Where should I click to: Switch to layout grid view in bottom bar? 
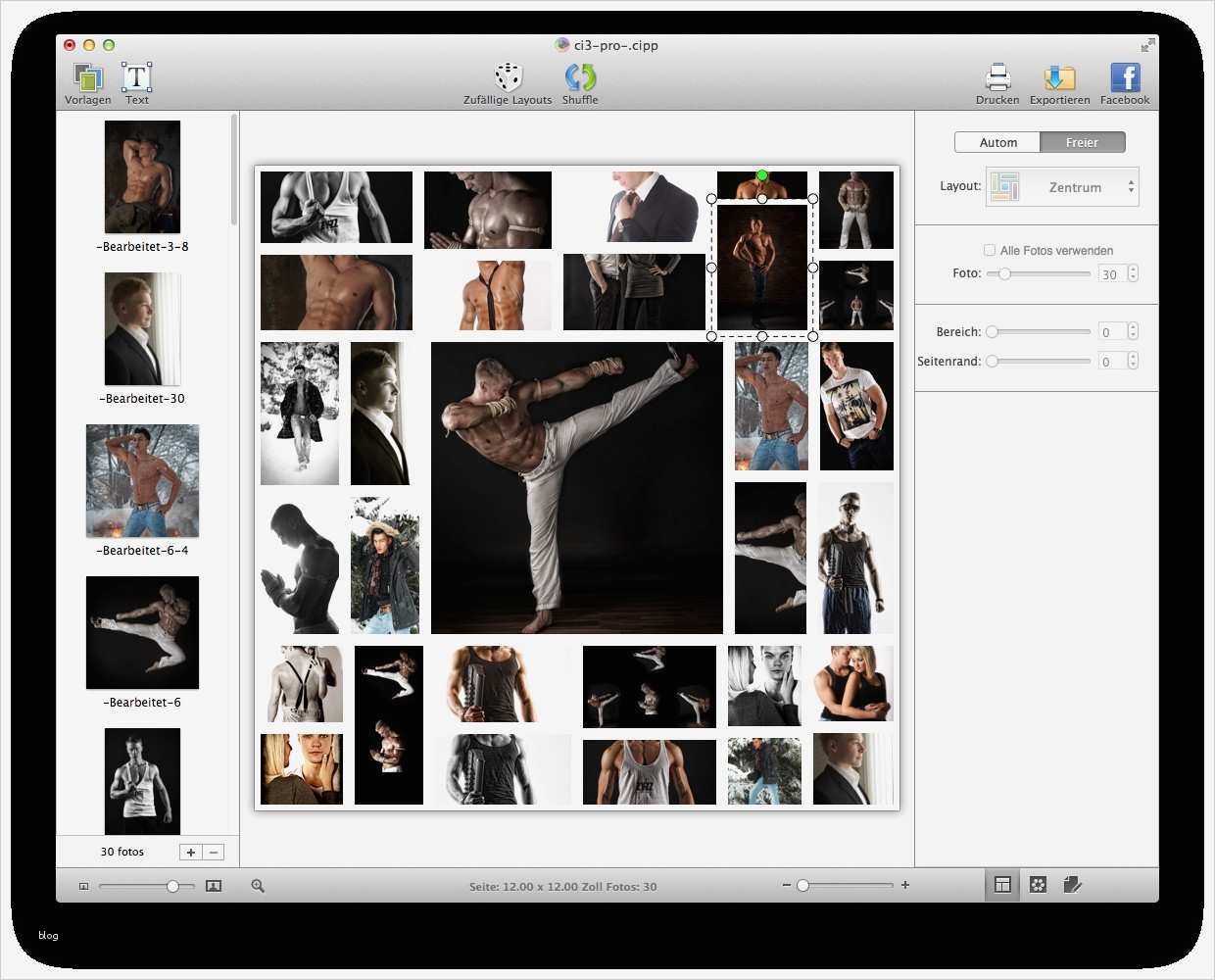coord(1002,885)
